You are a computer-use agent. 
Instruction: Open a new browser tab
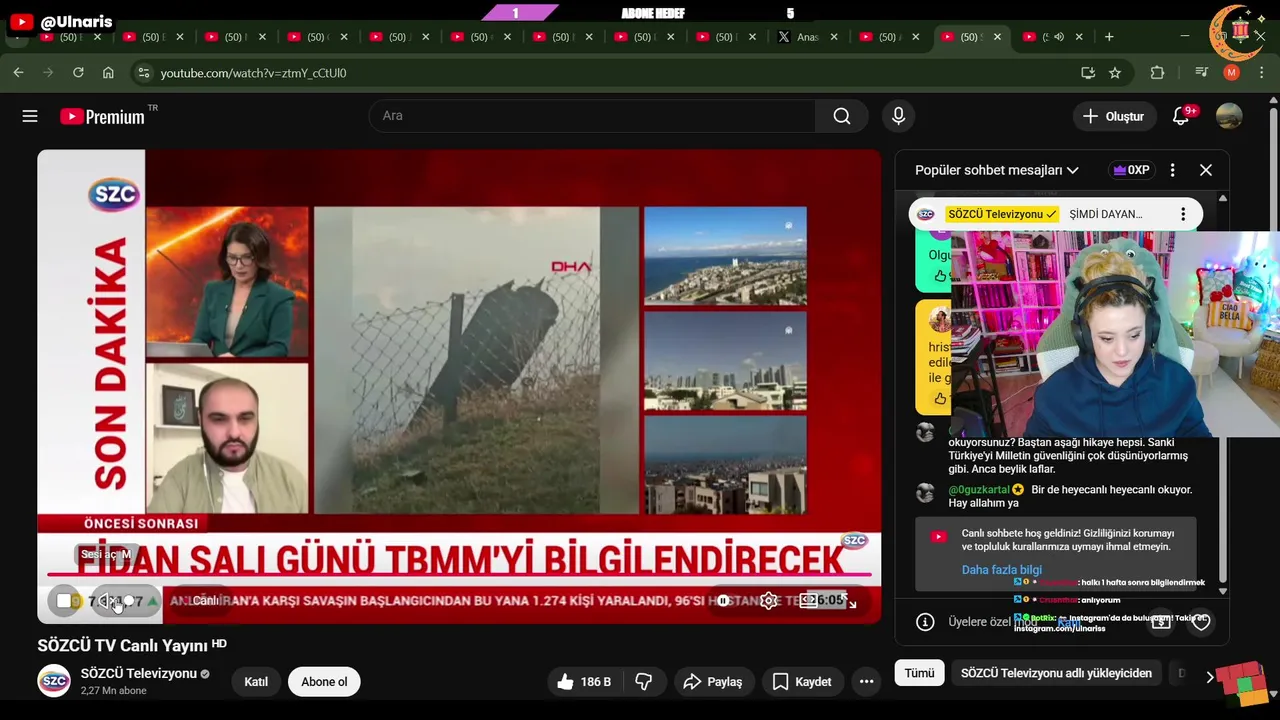(1109, 37)
